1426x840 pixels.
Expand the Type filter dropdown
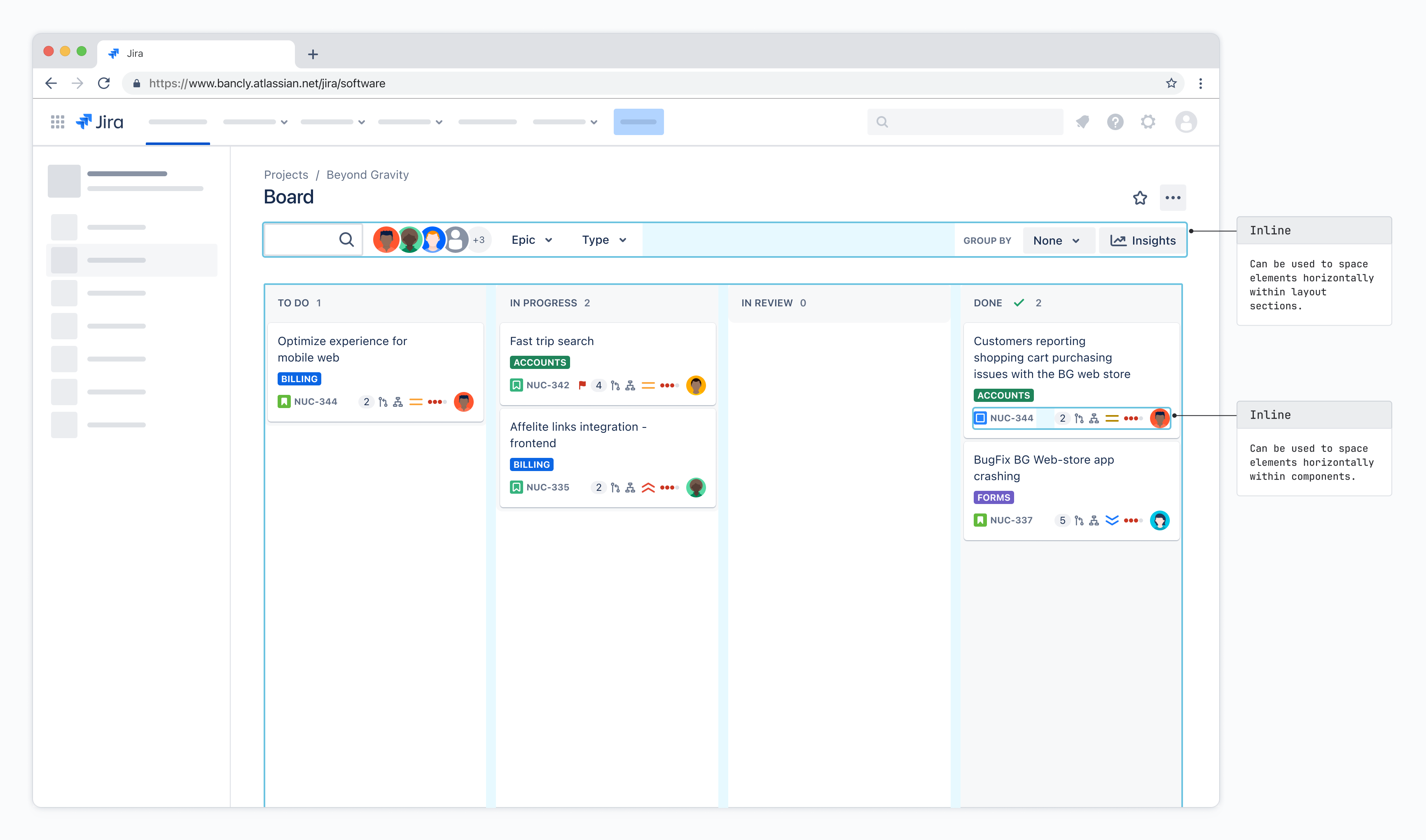click(602, 239)
